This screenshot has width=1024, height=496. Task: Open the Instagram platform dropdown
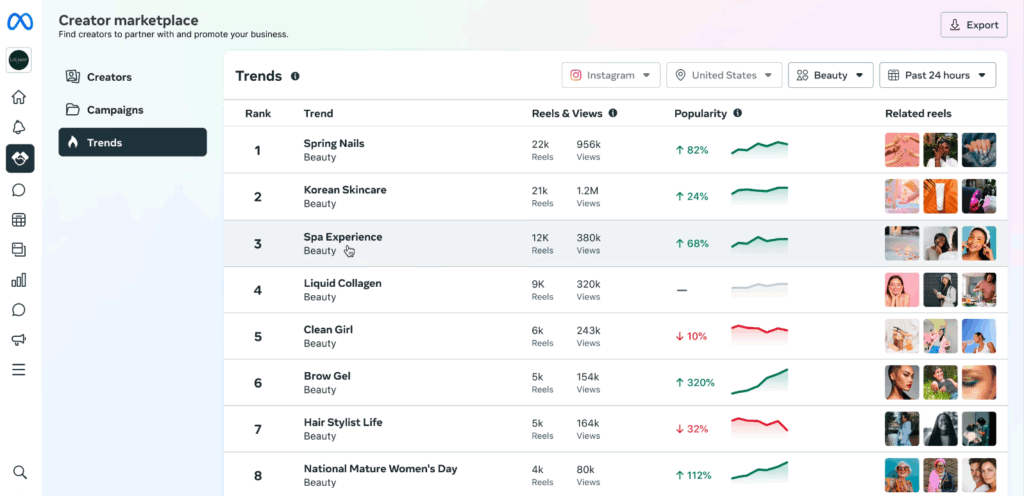click(x=611, y=75)
